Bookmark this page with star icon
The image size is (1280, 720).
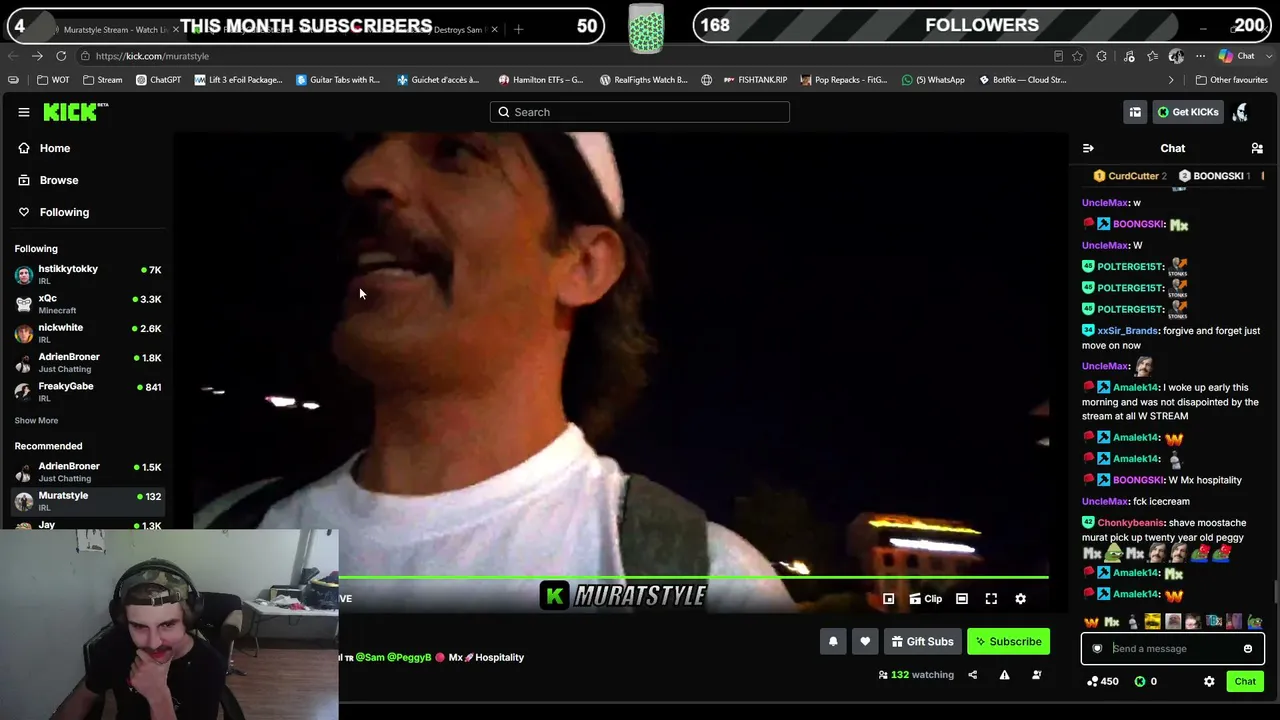coord(1077,56)
